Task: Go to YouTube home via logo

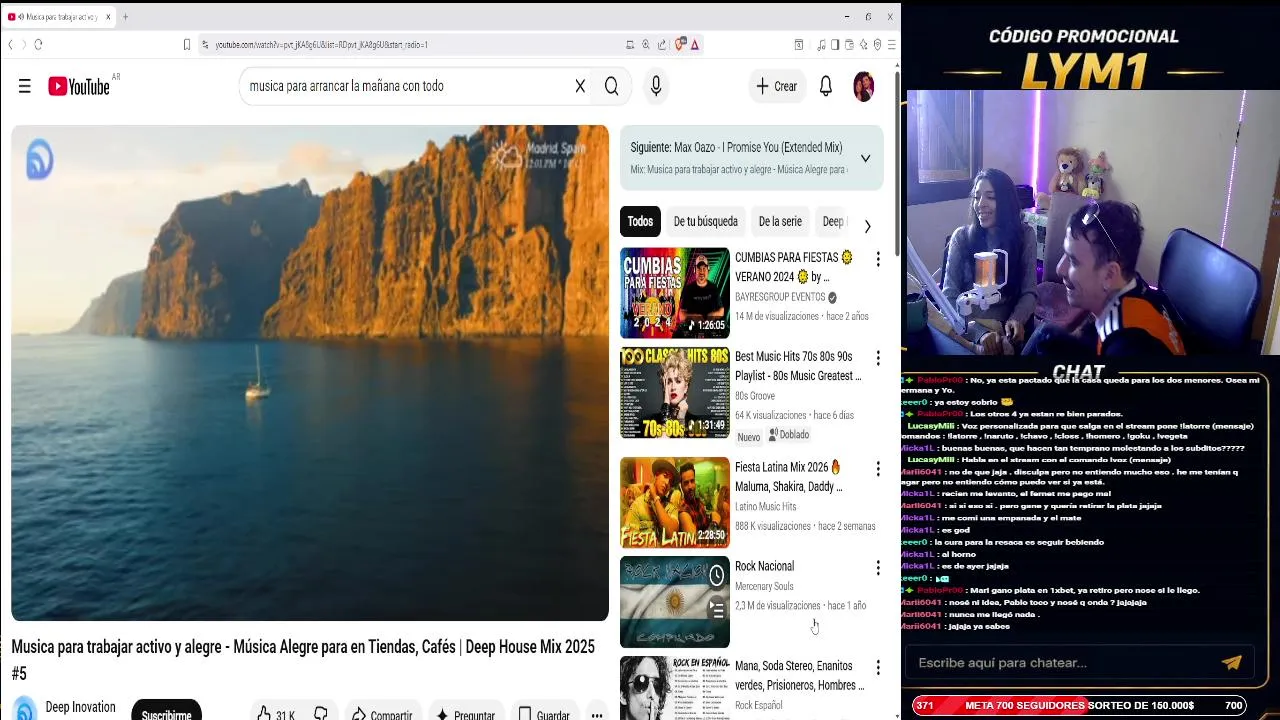Action: click(x=79, y=87)
